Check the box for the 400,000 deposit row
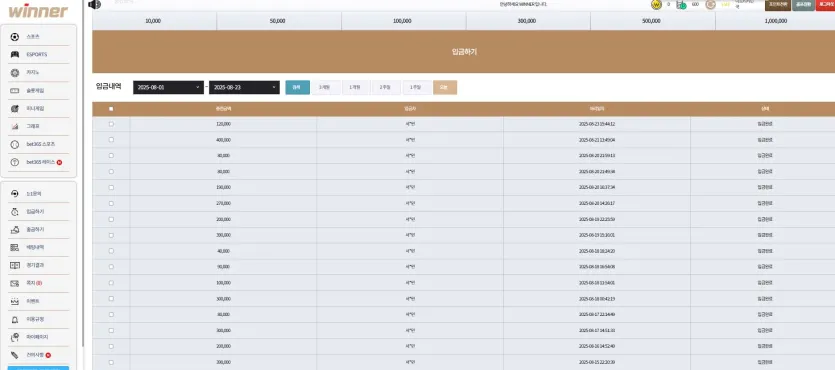The height and width of the screenshot is (370, 835). coord(111,139)
